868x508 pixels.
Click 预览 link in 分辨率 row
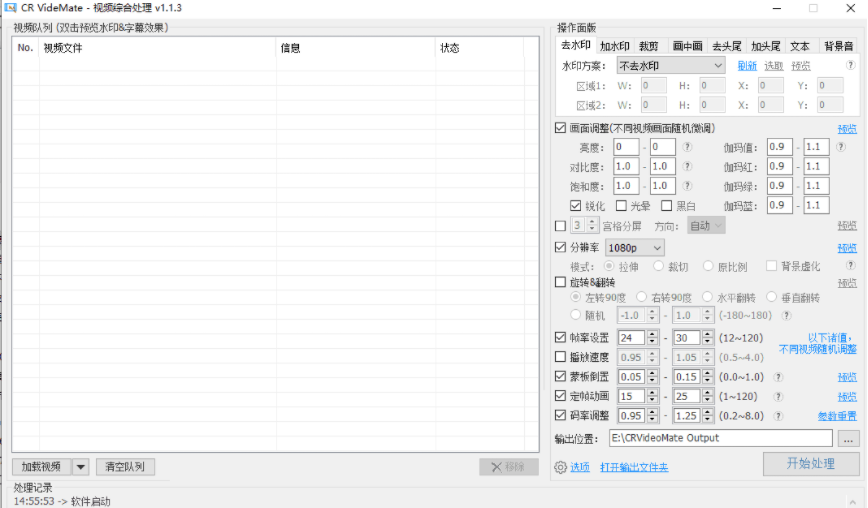click(847, 248)
